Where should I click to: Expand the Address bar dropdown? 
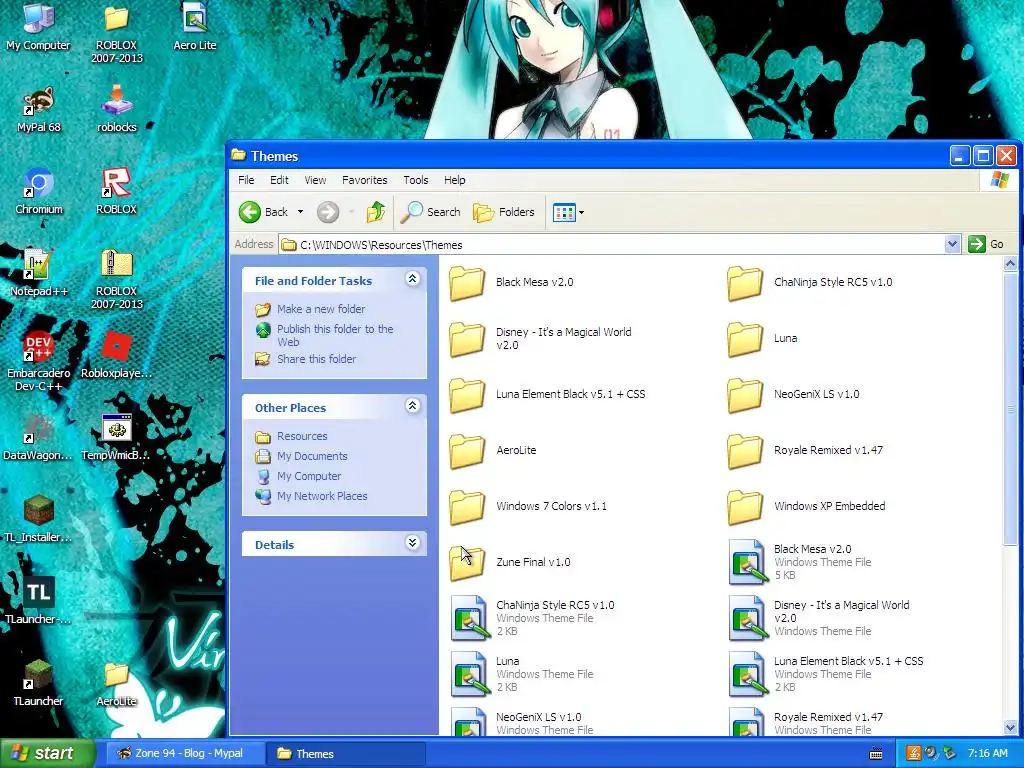point(952,244)
